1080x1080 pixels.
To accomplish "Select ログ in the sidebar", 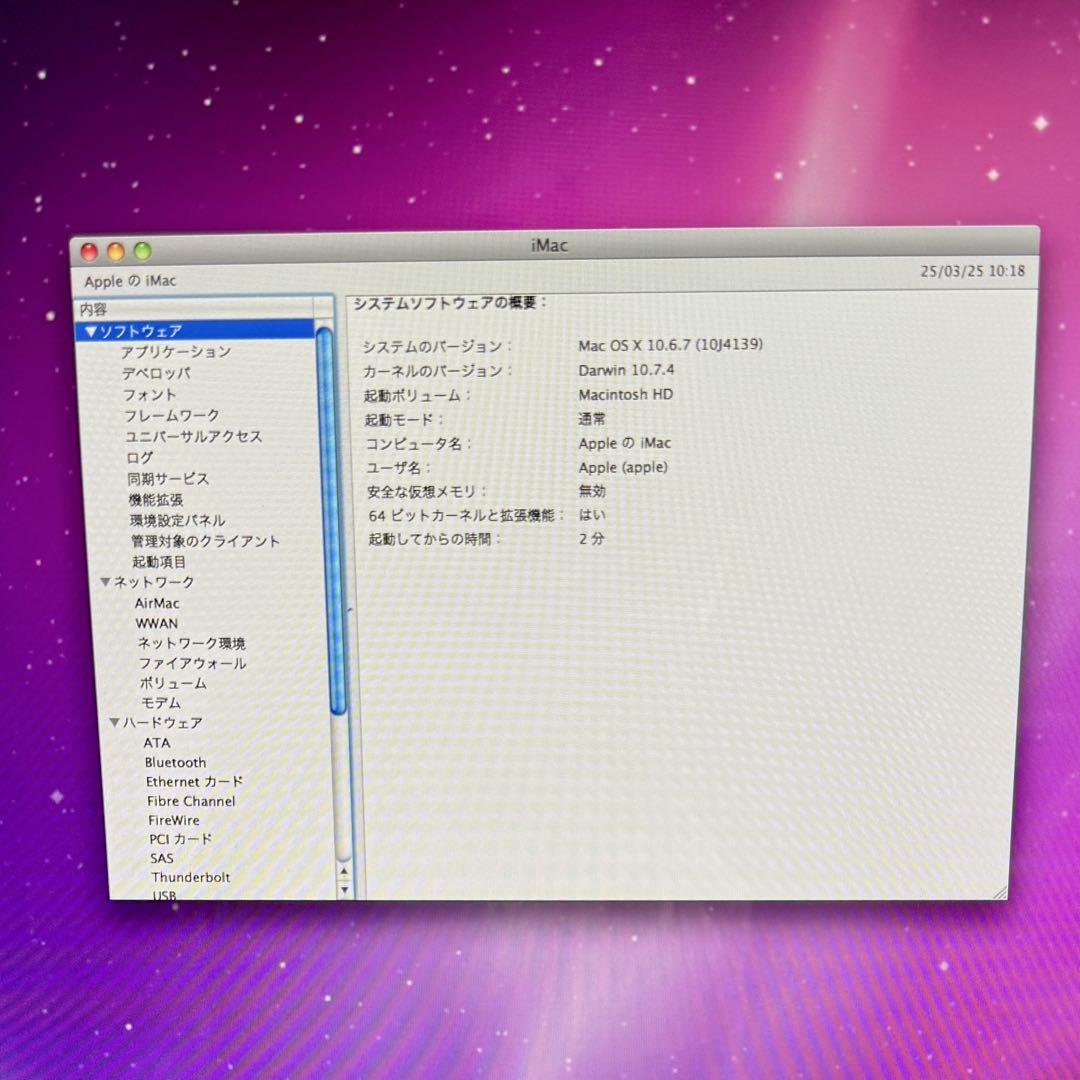I will 140,457.
